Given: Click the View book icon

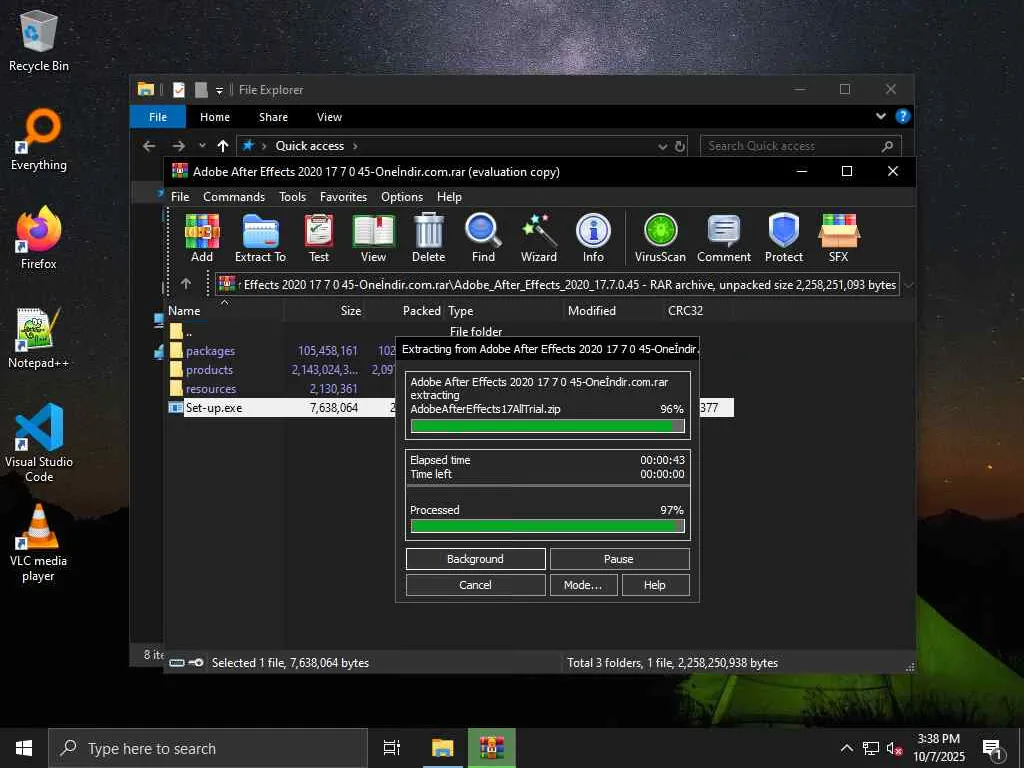Looking at the screenshot, I should (374, 238).
